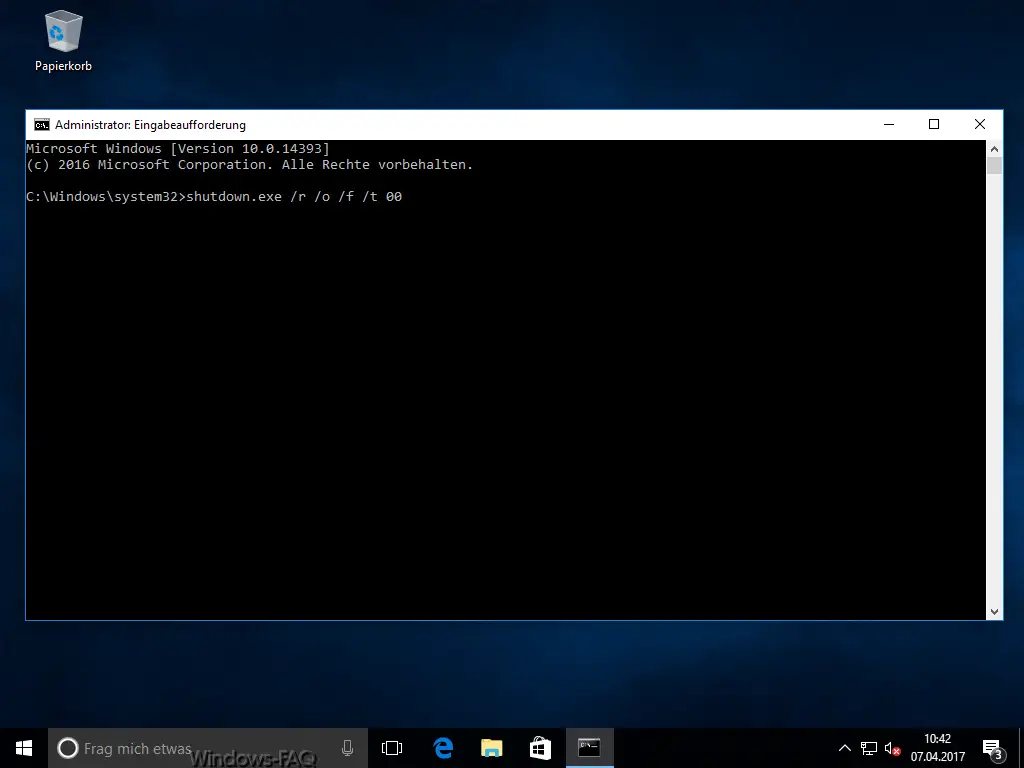Click the console scrollbar up arrow
Image resolution: width=1024 pixels, height=768 pixels.
[994, 148]
